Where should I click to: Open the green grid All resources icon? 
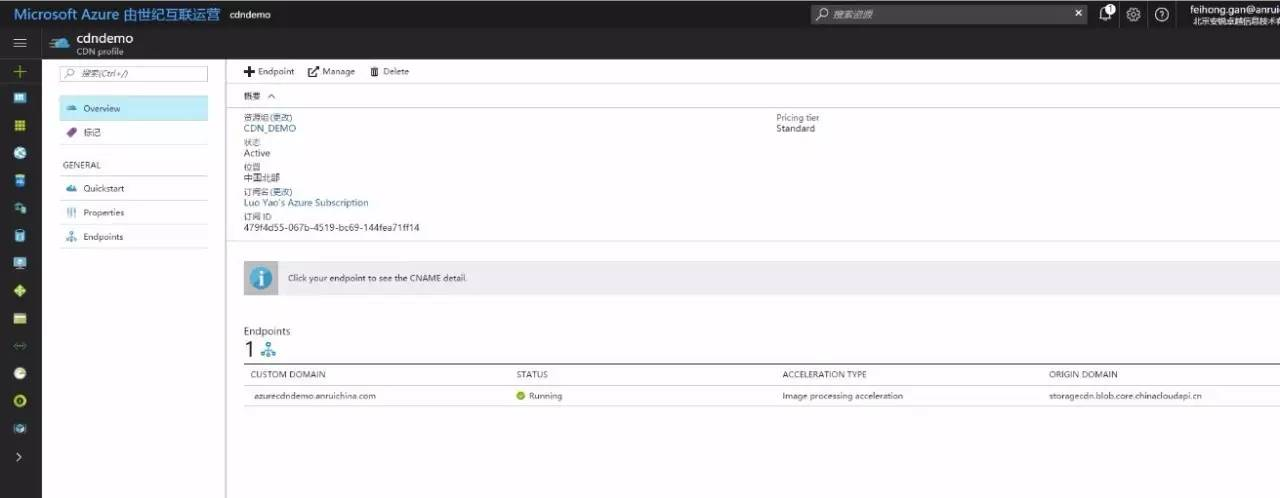pos(20,126)
